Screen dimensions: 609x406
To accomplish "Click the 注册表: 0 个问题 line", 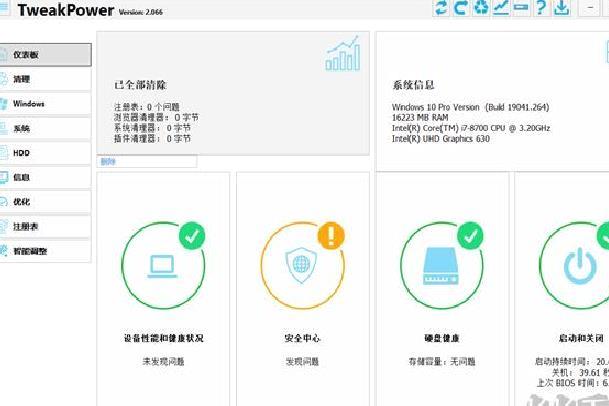I will (147, 107).
